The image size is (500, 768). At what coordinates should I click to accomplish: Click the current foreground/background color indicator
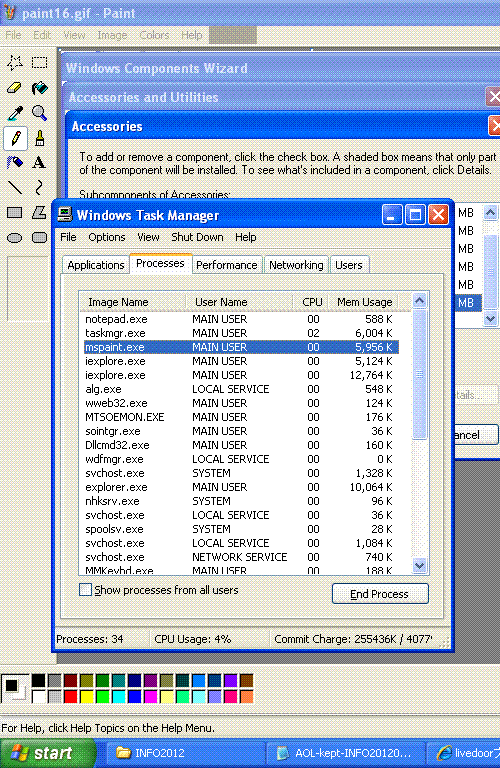pos(15,688)
